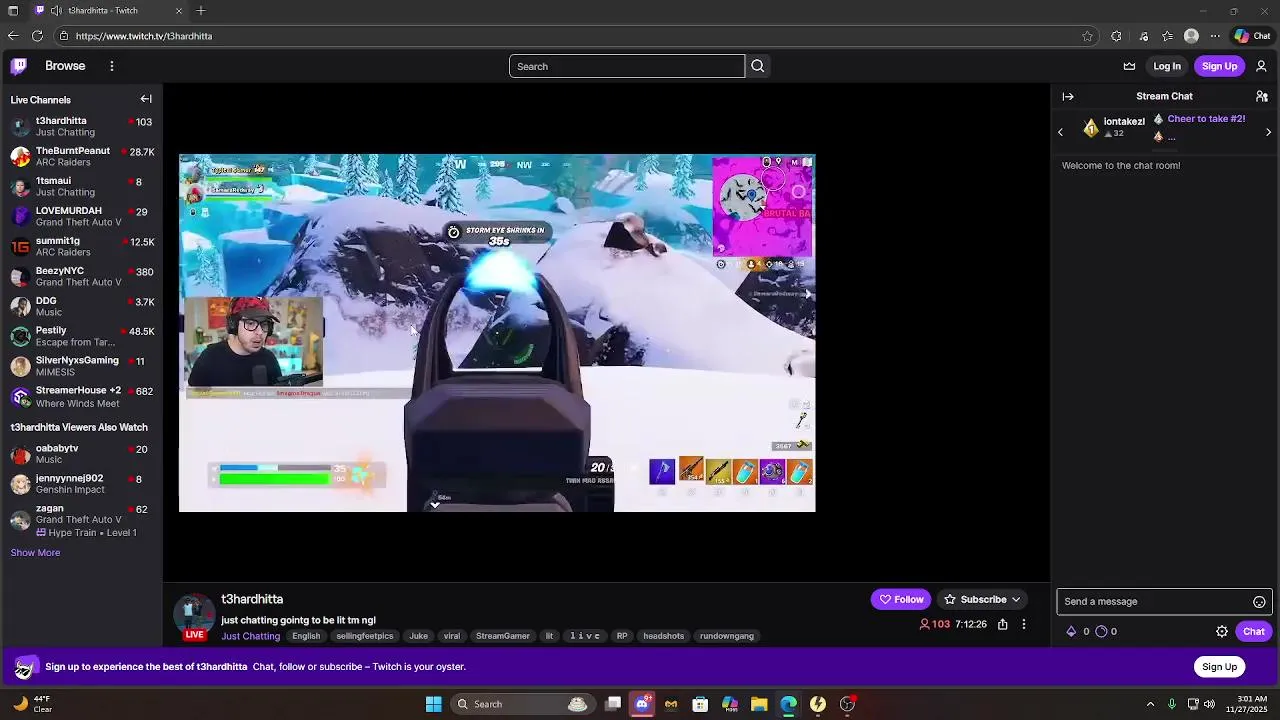Open the chat community users icon
1280x720 pixels.
coord(1262,97)
